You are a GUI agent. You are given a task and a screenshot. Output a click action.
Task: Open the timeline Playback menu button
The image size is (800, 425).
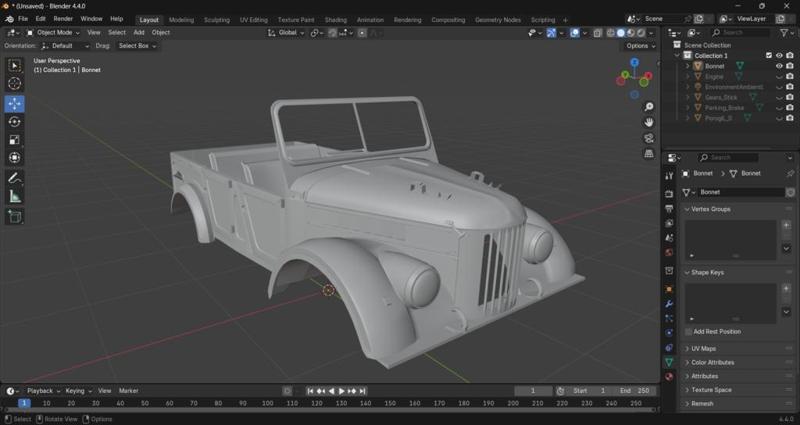[x=43, y=391]
